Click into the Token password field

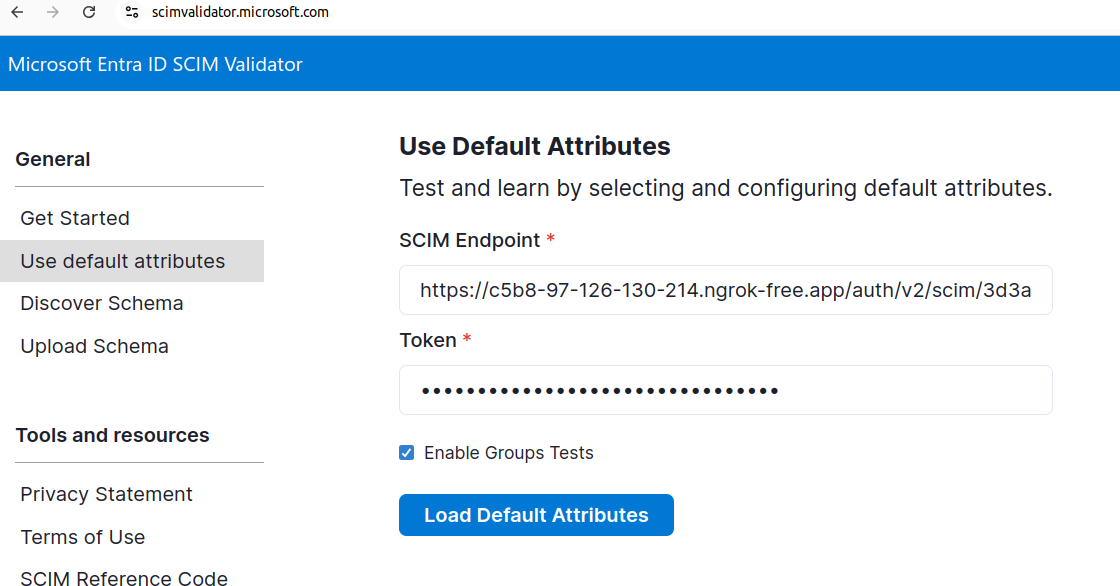pyautogui.click(x=726, y=390)
